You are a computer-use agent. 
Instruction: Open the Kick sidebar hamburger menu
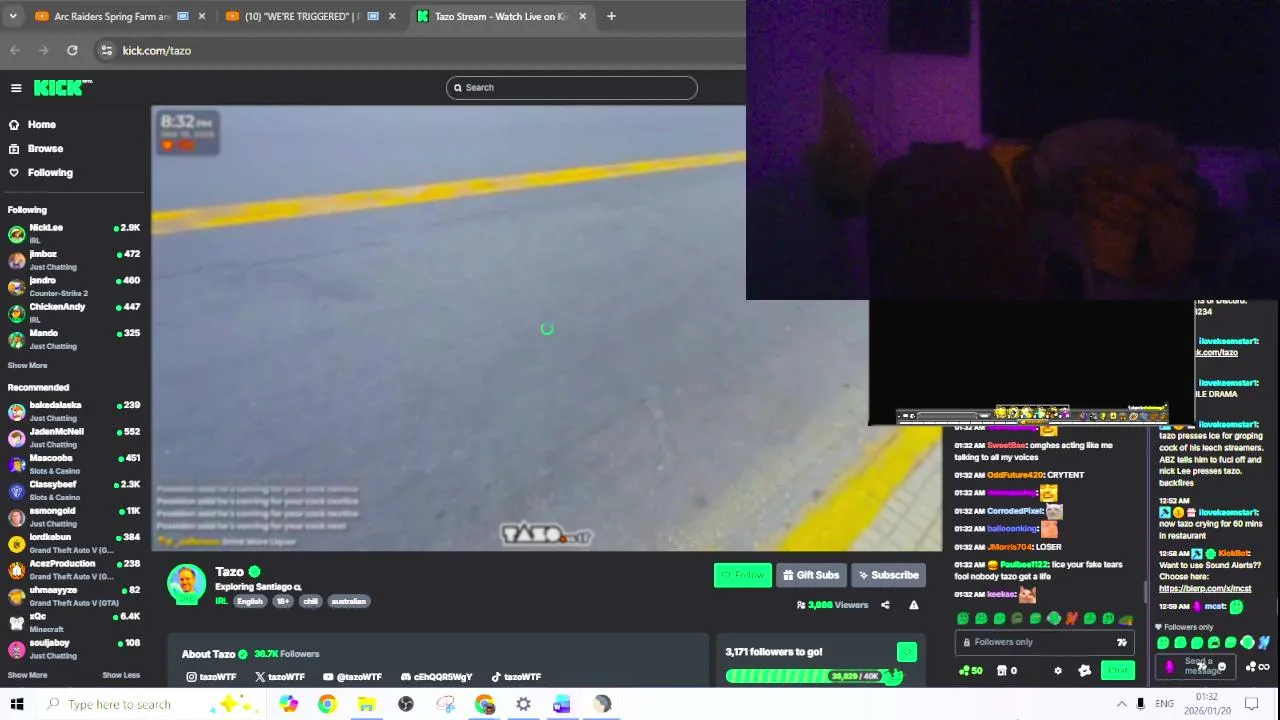point(16,88)
